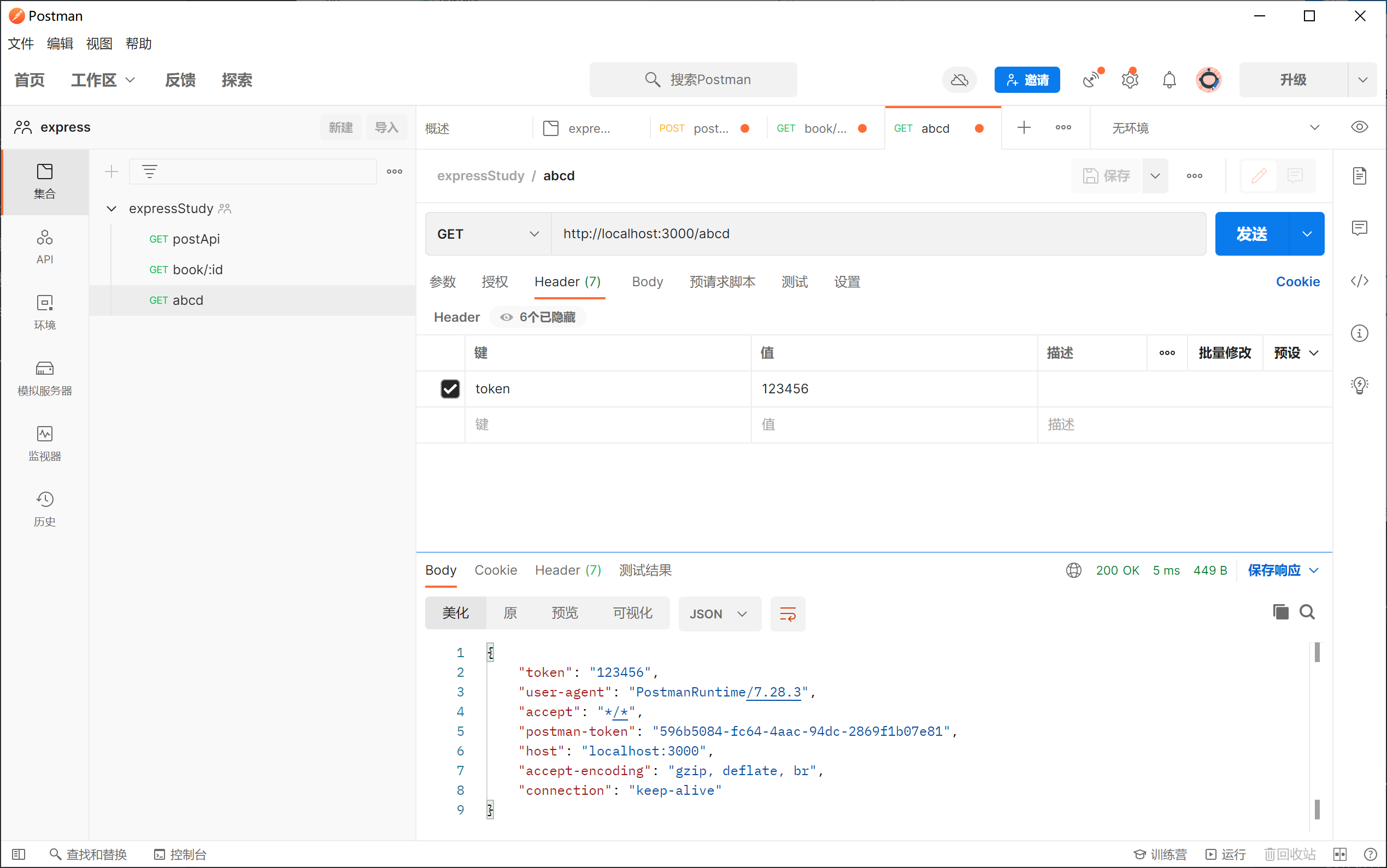Screen dimensions: 1387x868
Task: Open the 历史 history panel
Action: coord(44,509)
